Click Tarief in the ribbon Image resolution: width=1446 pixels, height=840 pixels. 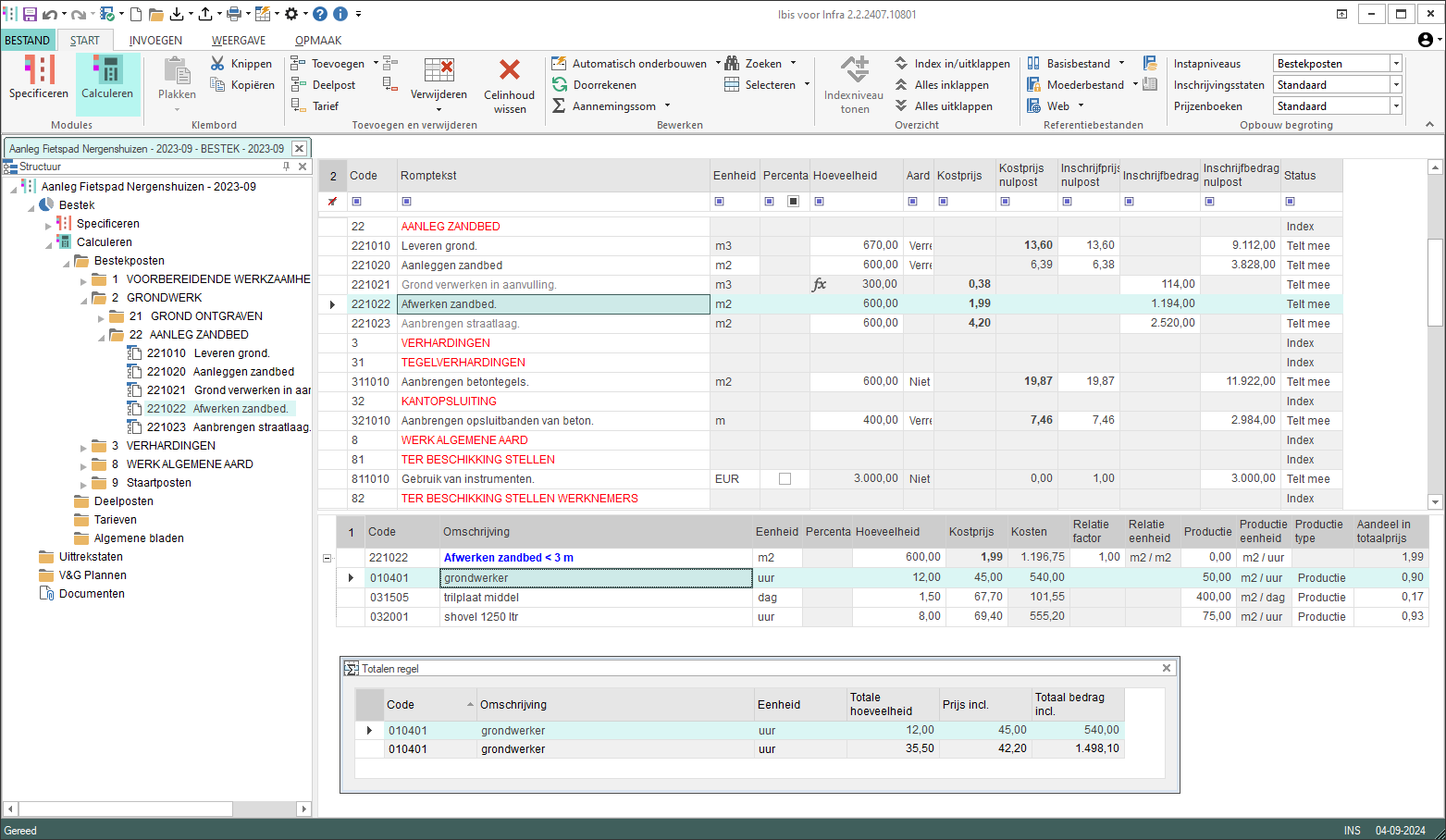coord(315,105)
